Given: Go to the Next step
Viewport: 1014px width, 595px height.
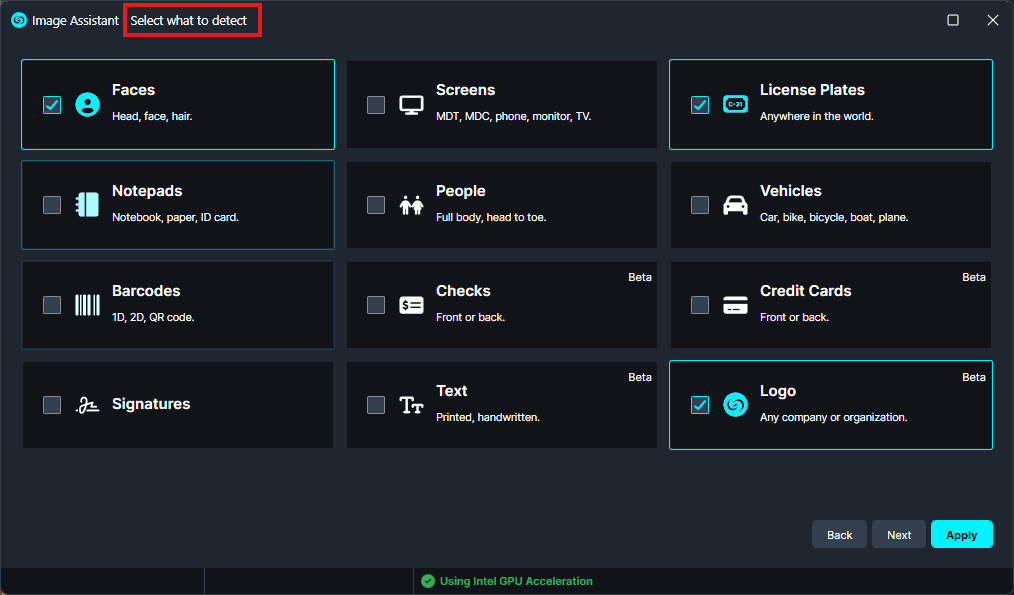Looking at the screenshot, I should point(898,535).
